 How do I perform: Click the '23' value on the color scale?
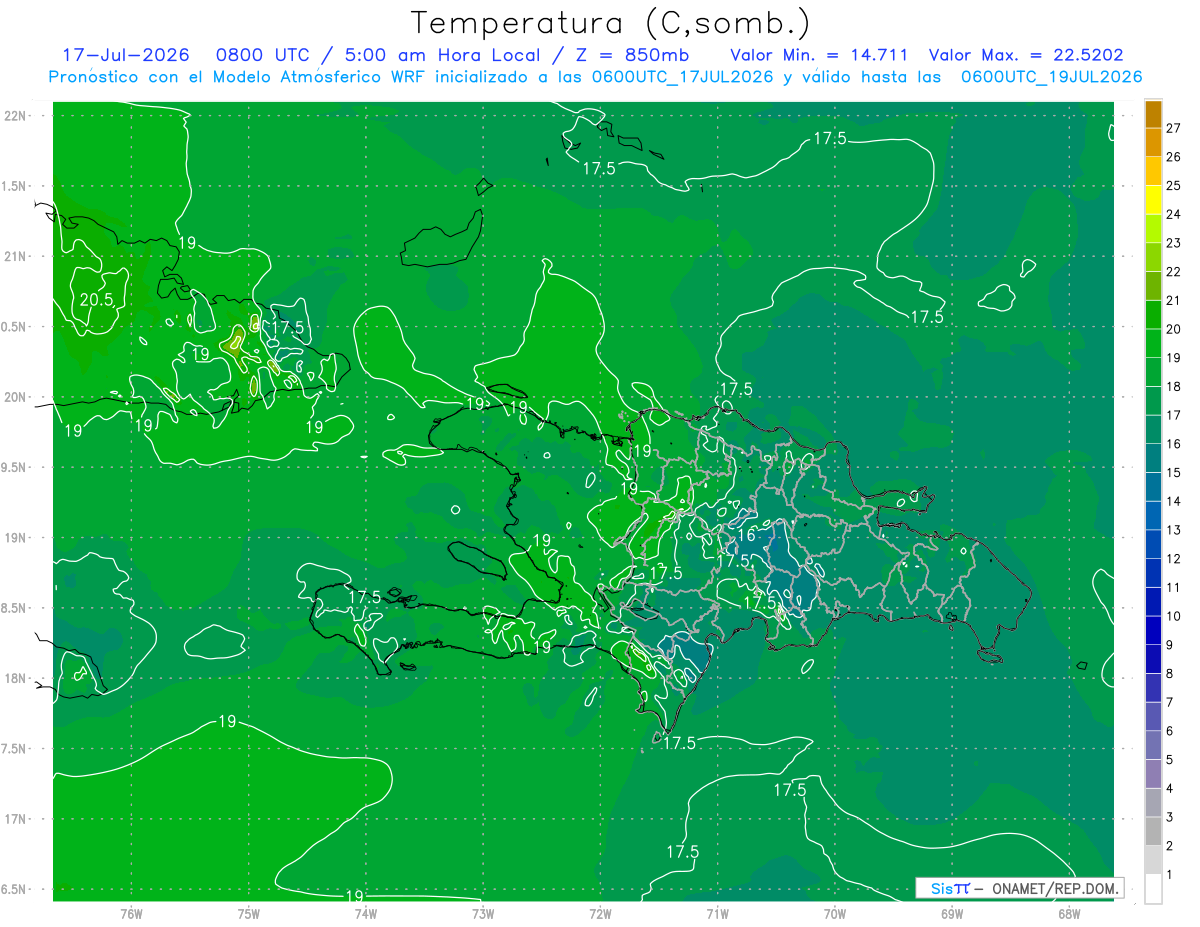pos(1174,243)
